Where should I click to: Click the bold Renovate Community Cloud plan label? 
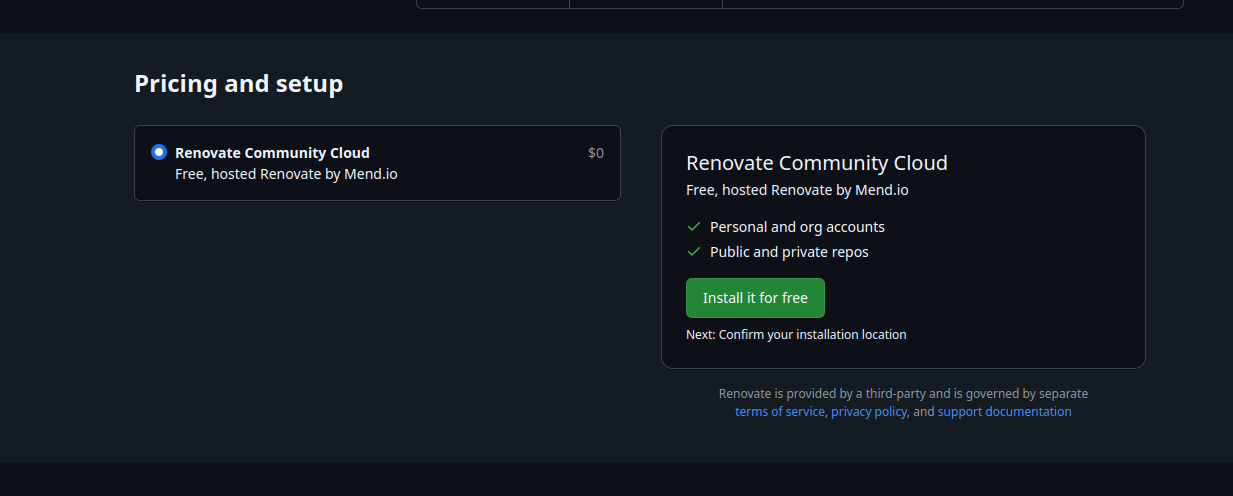[x=272, y=153]
